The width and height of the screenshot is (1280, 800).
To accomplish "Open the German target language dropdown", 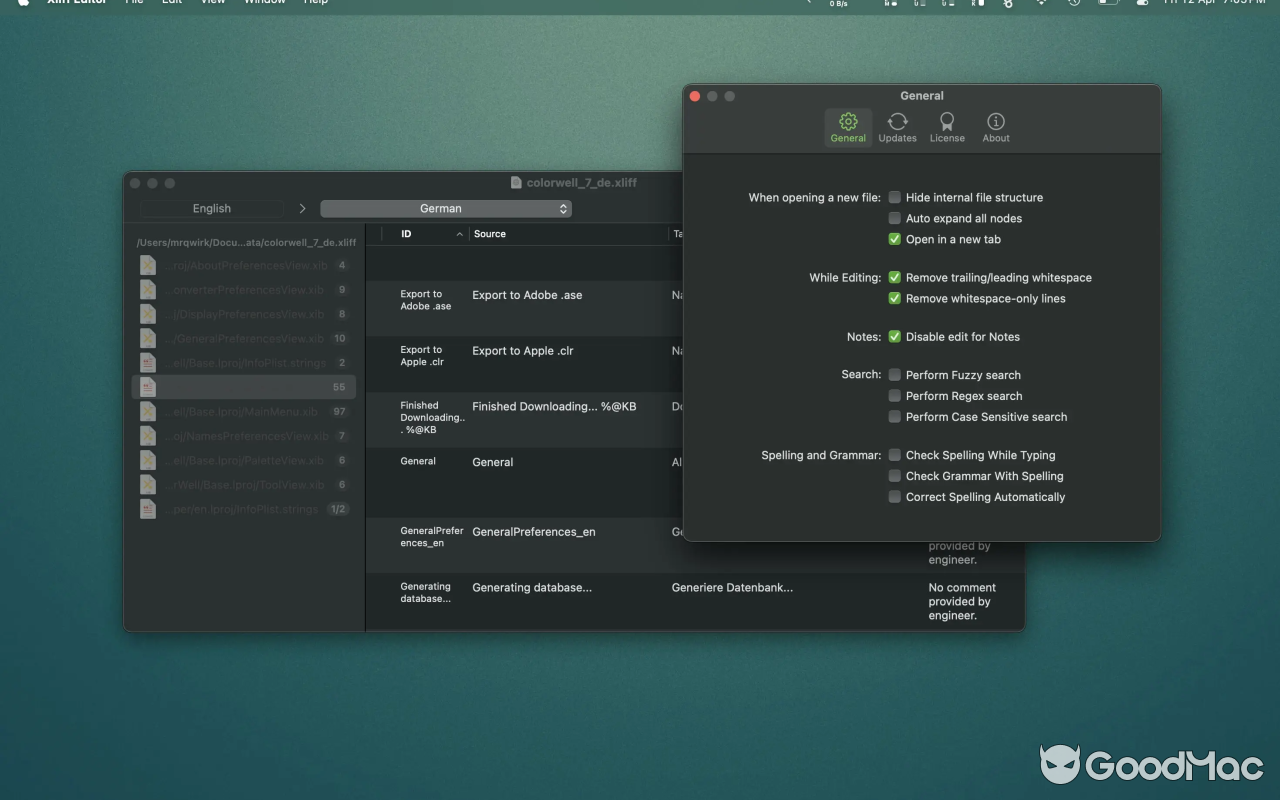I will [446, 208].
